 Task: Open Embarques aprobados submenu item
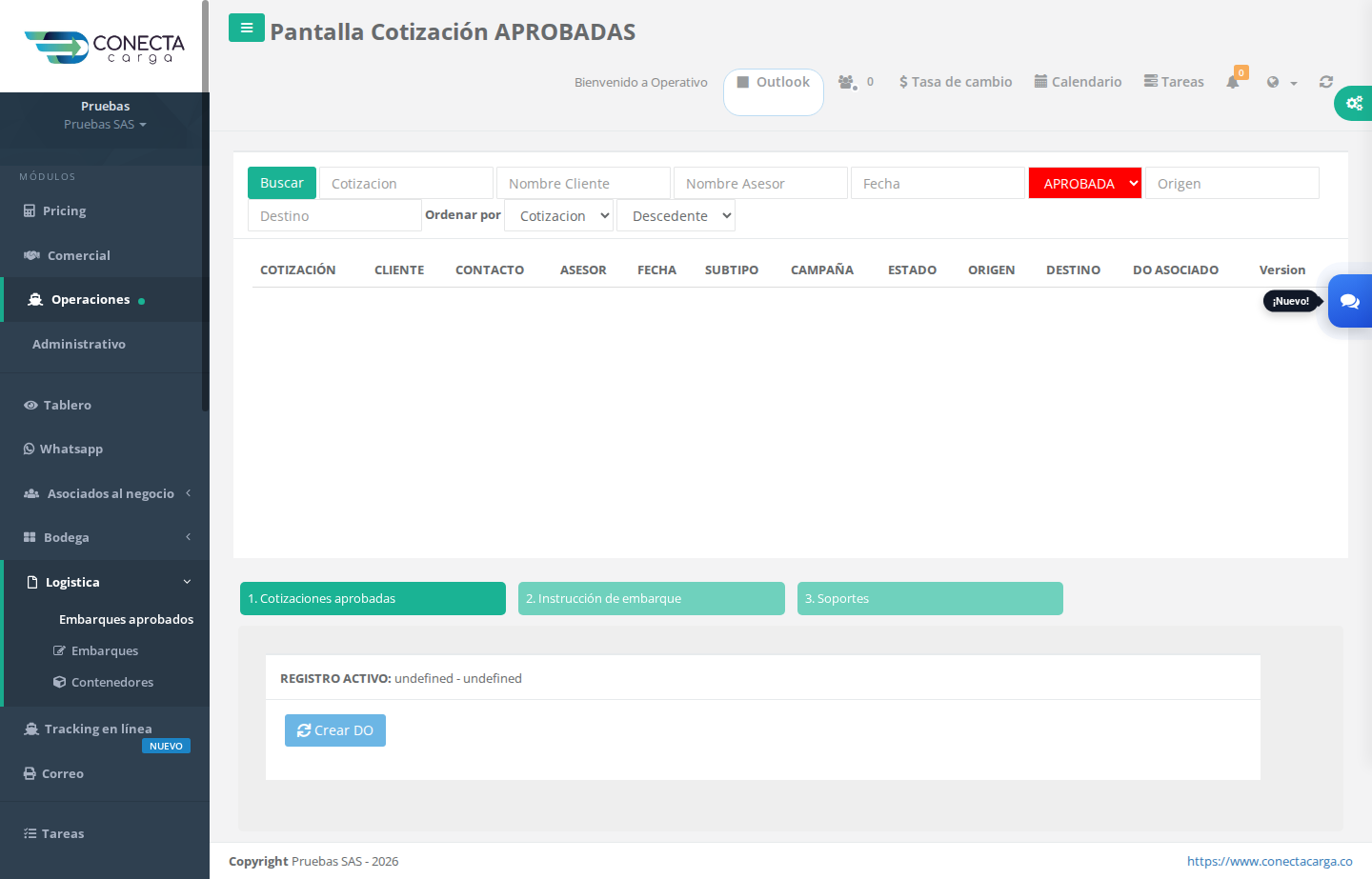point(126,619)
